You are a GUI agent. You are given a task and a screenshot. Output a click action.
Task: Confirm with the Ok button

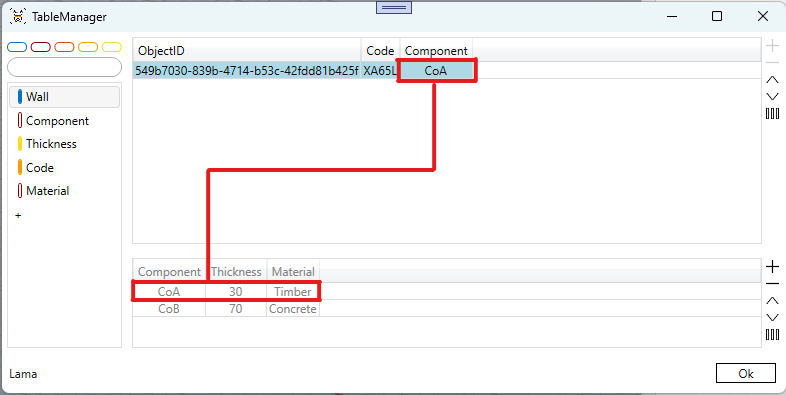point(746,373)
